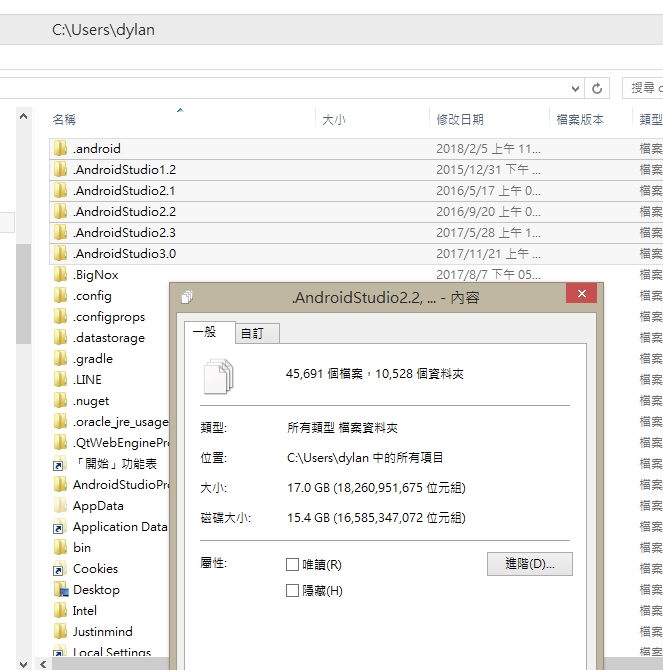Click the 搜尋 search box
This screenshot has height=670, width=663.
click(x=643, y=88)
